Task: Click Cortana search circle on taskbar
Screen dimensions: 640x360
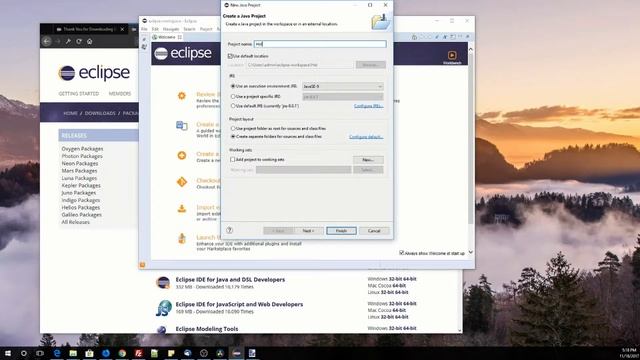Action: point(24,353)
